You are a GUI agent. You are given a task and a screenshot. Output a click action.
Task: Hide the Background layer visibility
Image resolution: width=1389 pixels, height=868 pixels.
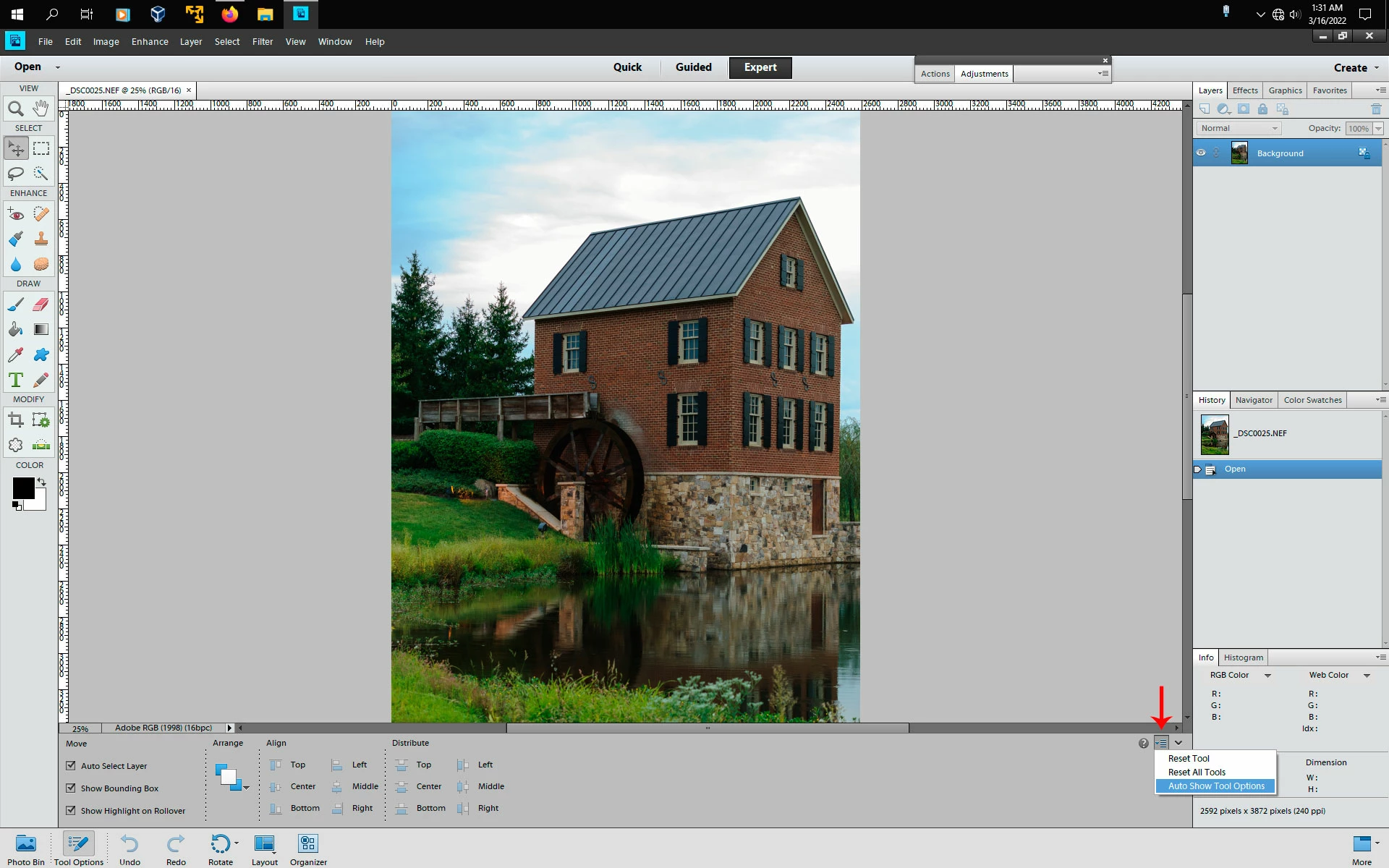[x=1201, y=153]
